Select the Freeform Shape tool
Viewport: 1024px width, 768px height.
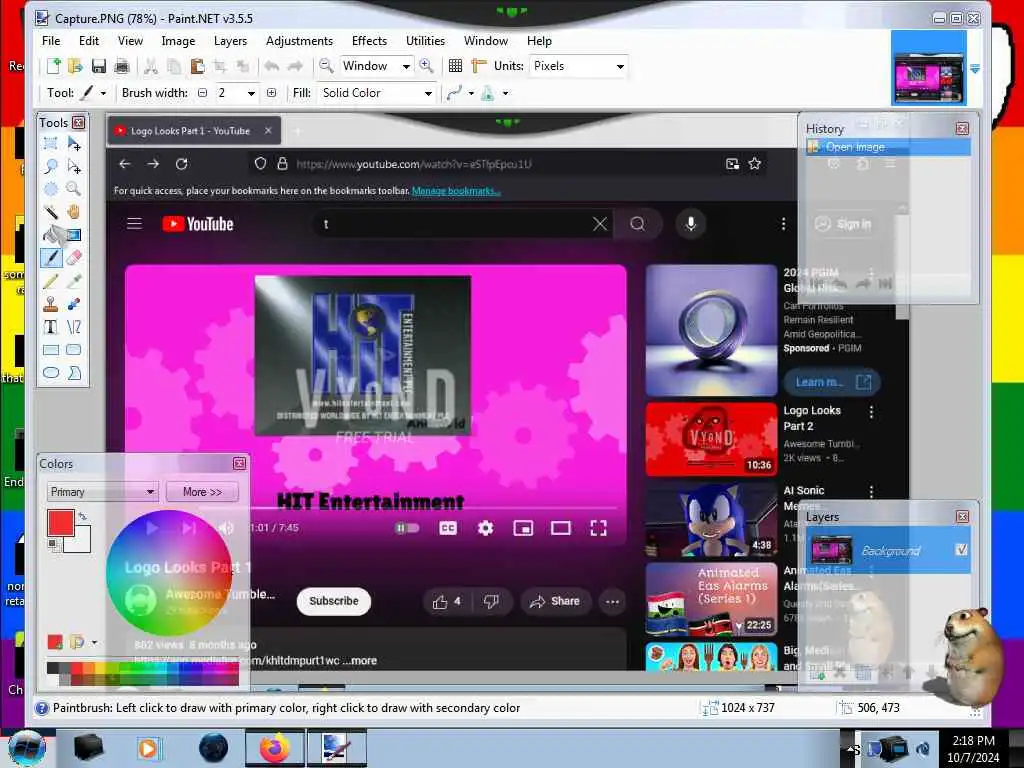(74, 373)
